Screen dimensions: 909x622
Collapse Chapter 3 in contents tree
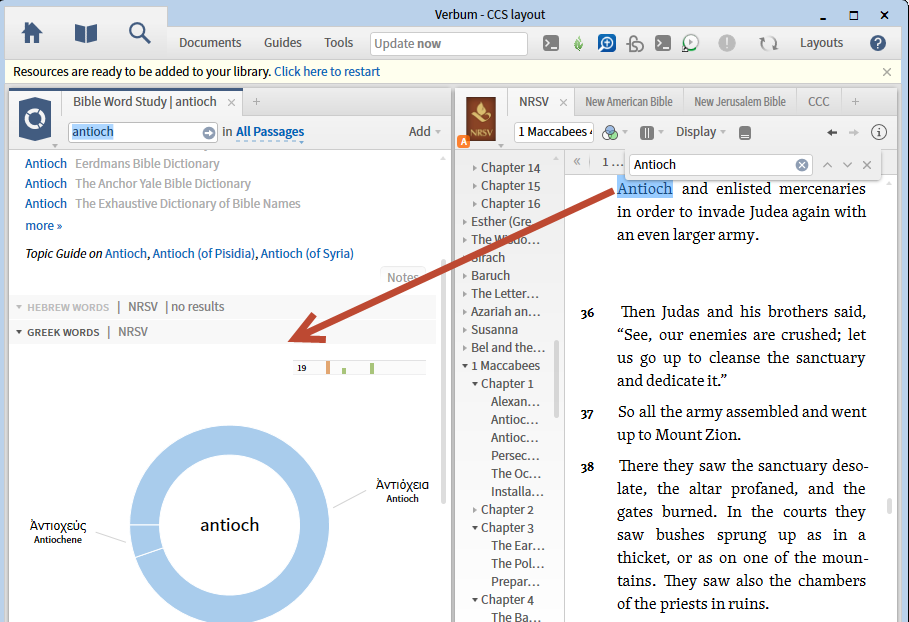475,528
